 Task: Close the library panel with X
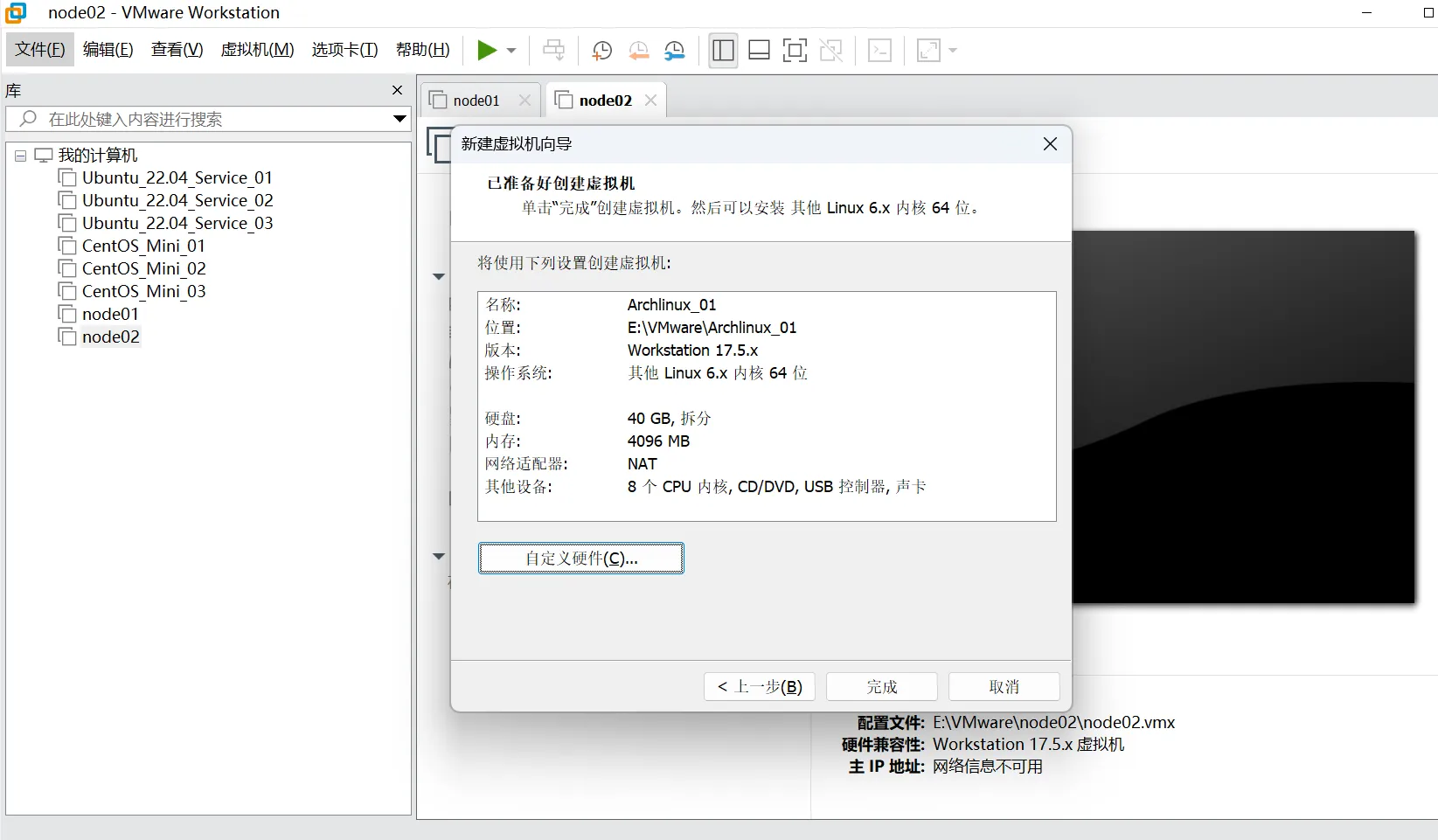pyautogui.click(x=397, y=90)
